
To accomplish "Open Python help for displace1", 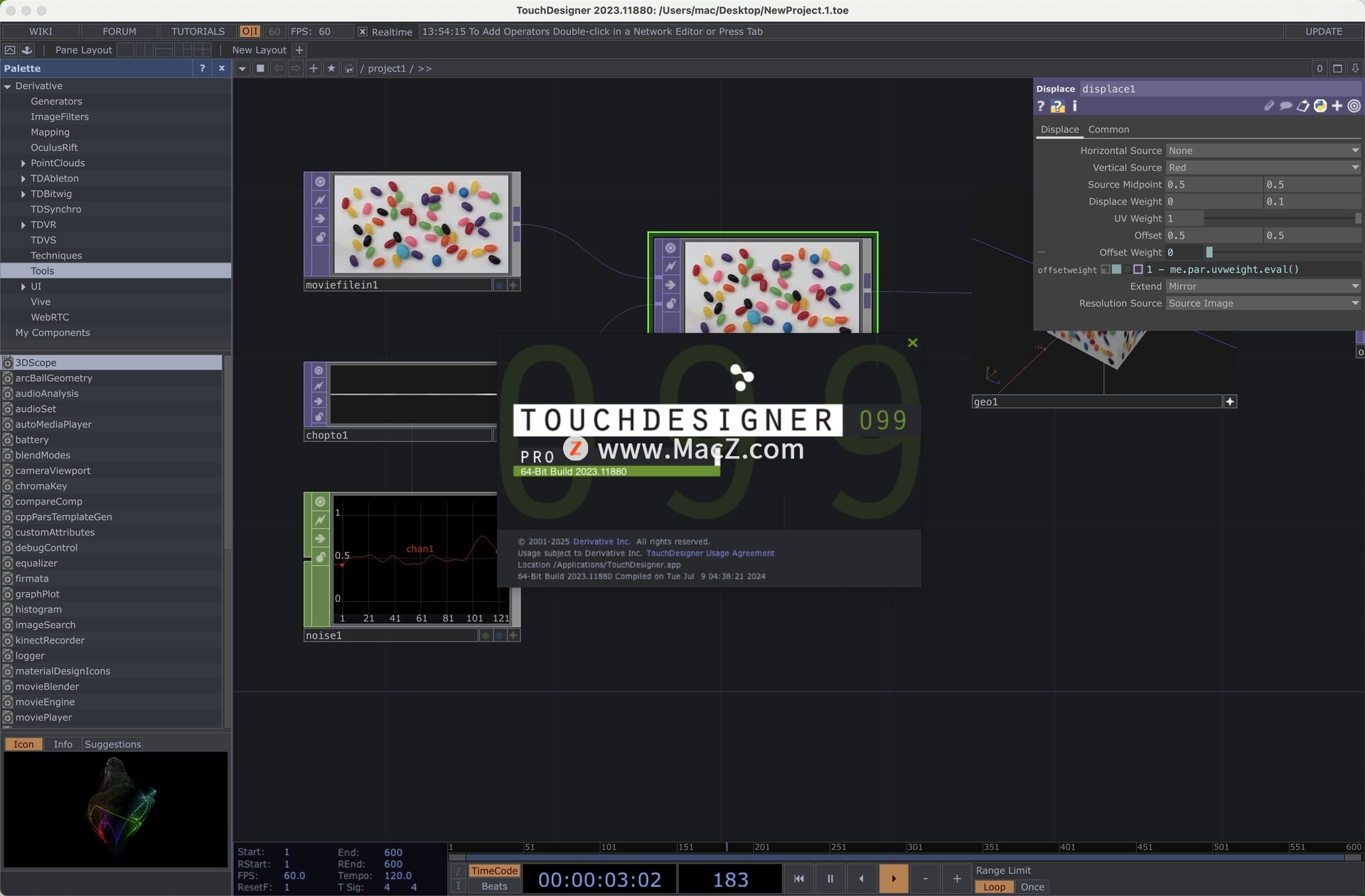I will [1058, 106].
